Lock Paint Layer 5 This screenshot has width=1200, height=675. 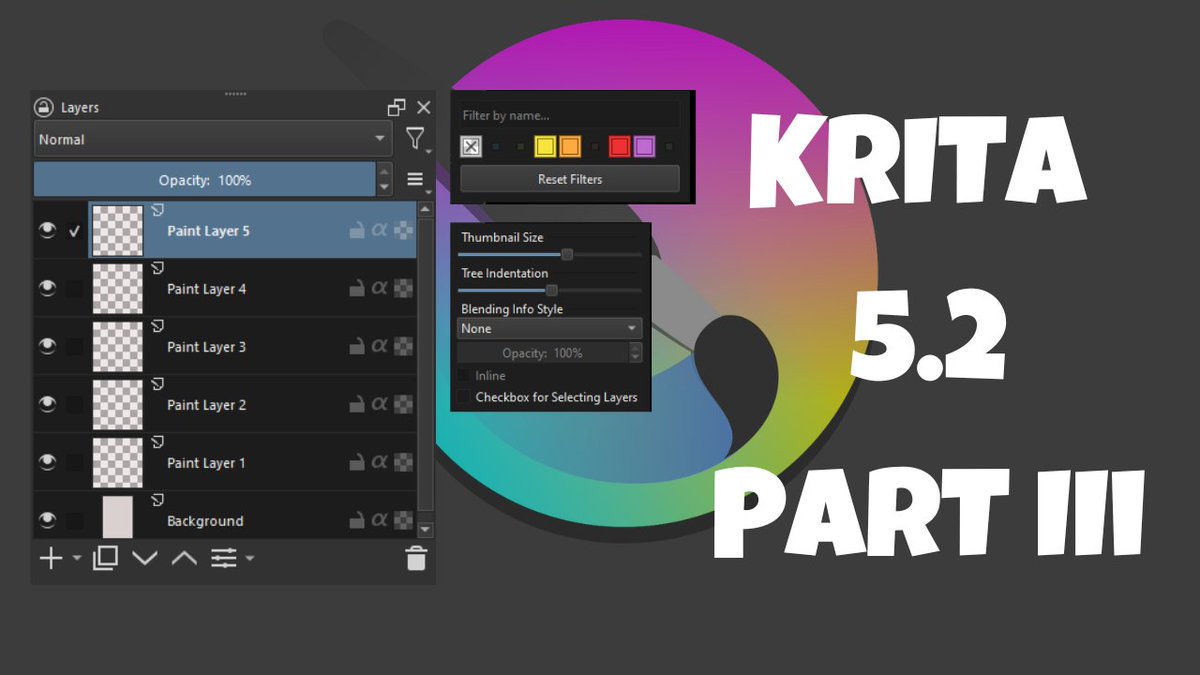[x=356, y=231]
